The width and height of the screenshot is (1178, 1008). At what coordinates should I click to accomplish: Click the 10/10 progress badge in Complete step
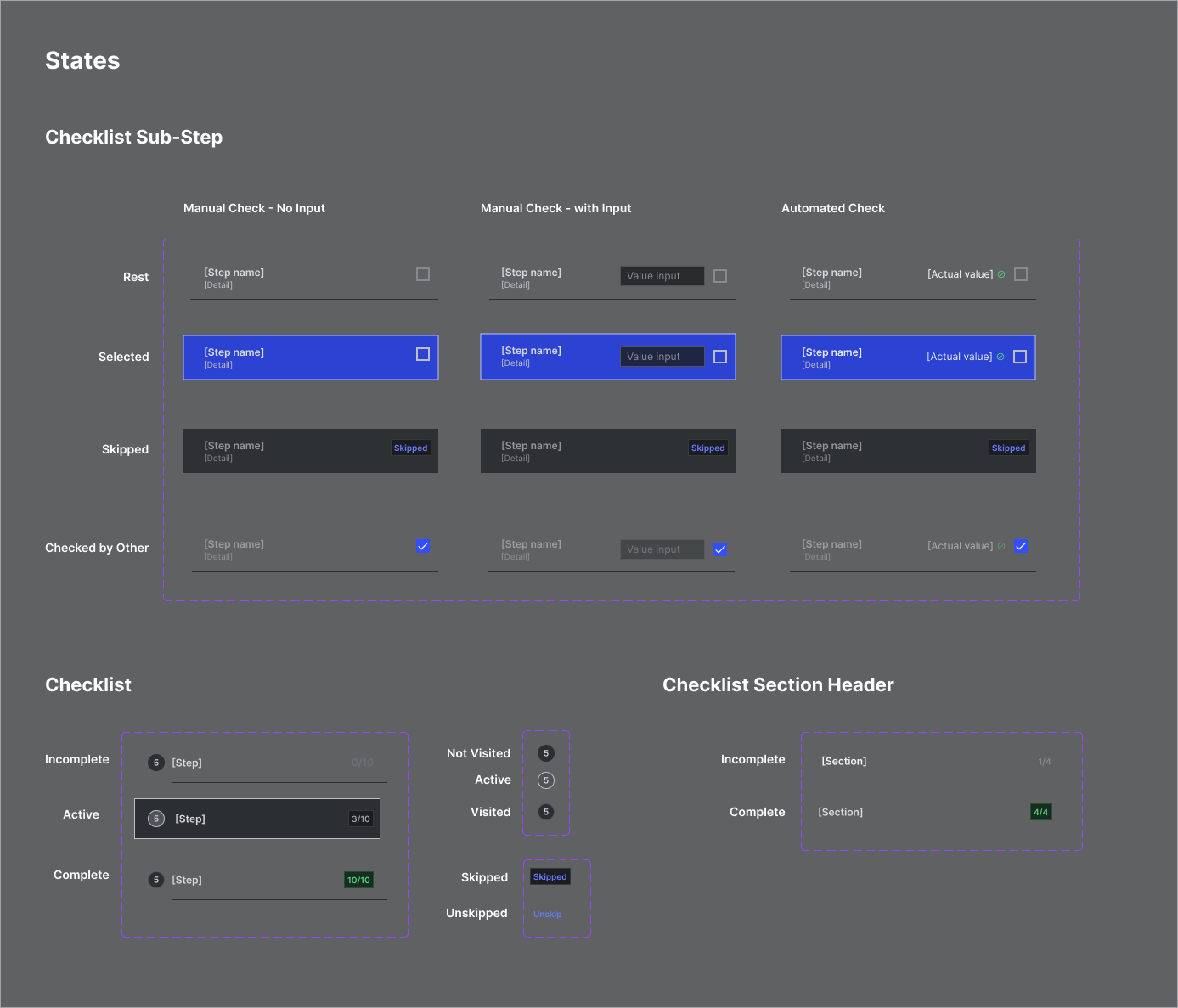point(359,881)
